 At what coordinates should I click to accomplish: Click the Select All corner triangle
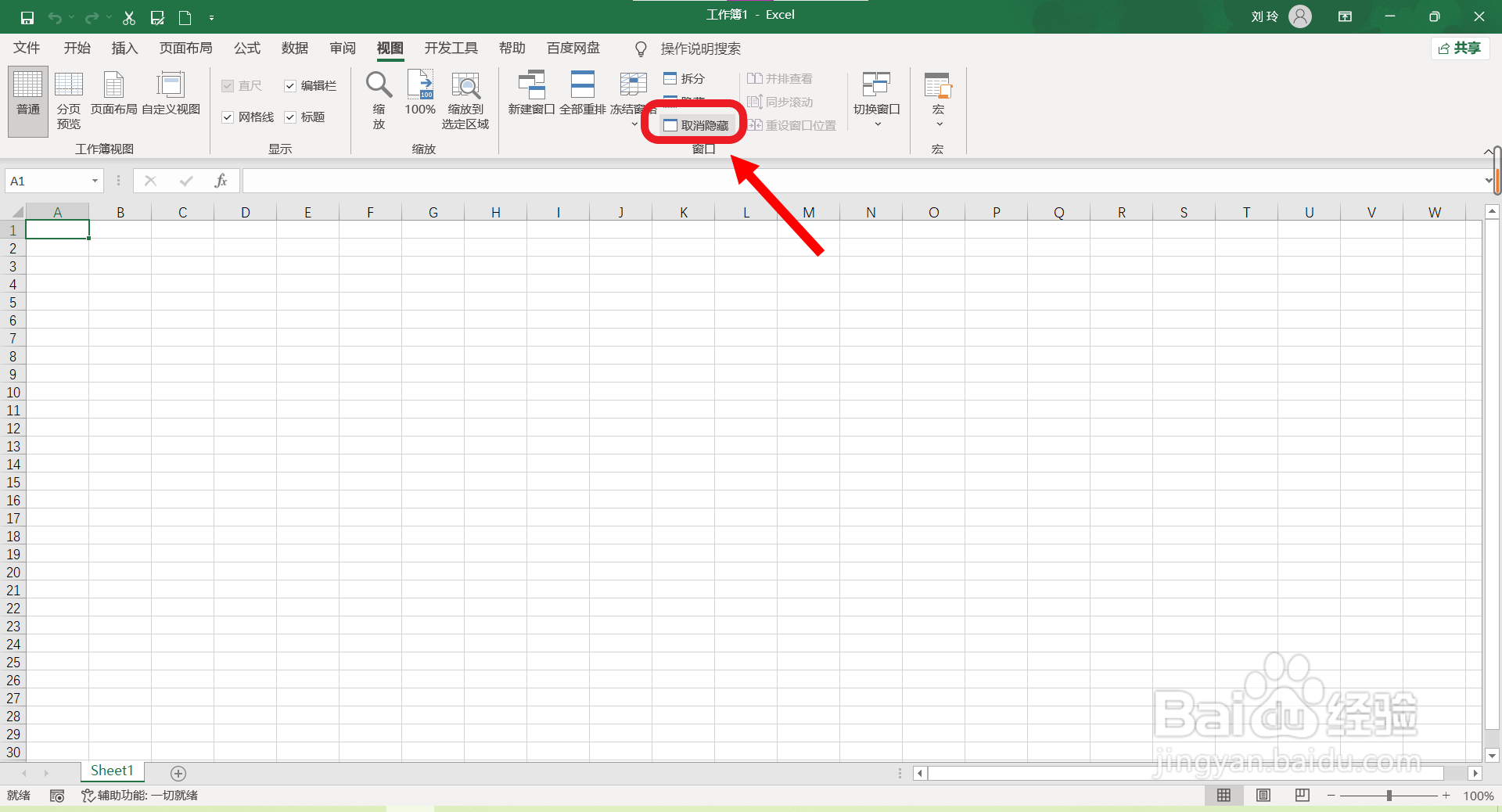(17, 212)
